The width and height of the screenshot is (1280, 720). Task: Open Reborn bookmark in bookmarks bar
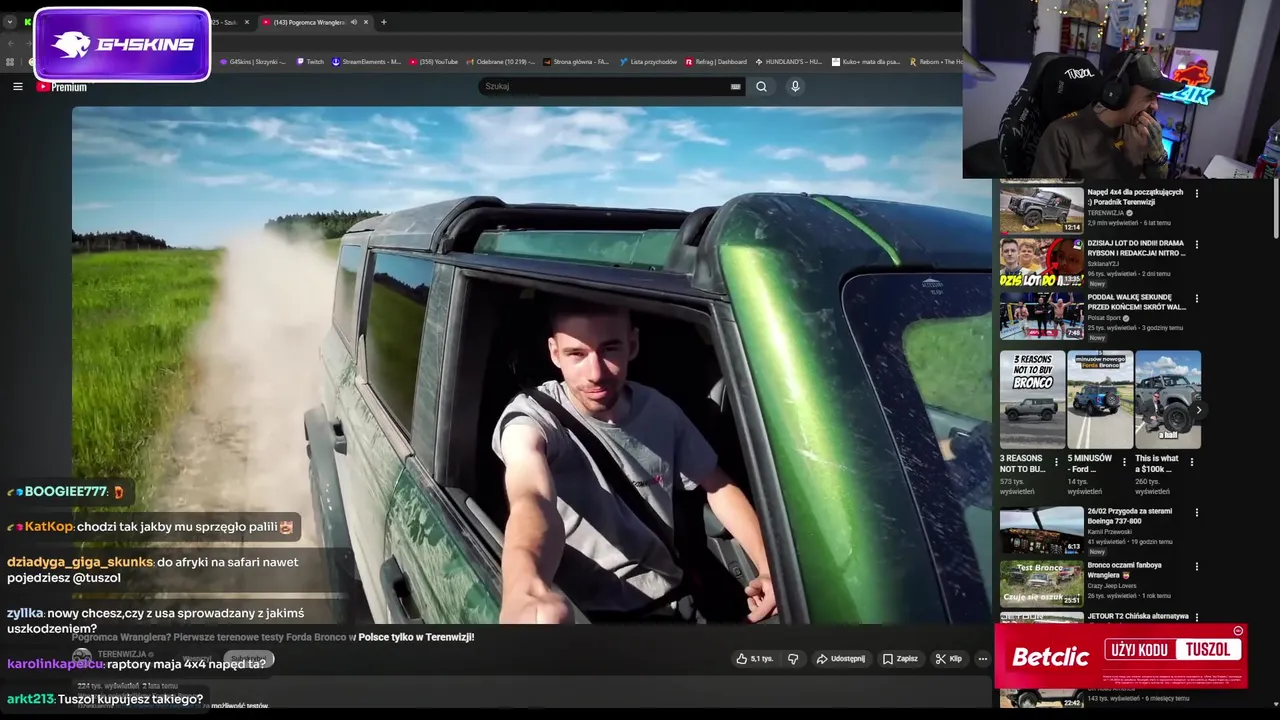(935, 62)
